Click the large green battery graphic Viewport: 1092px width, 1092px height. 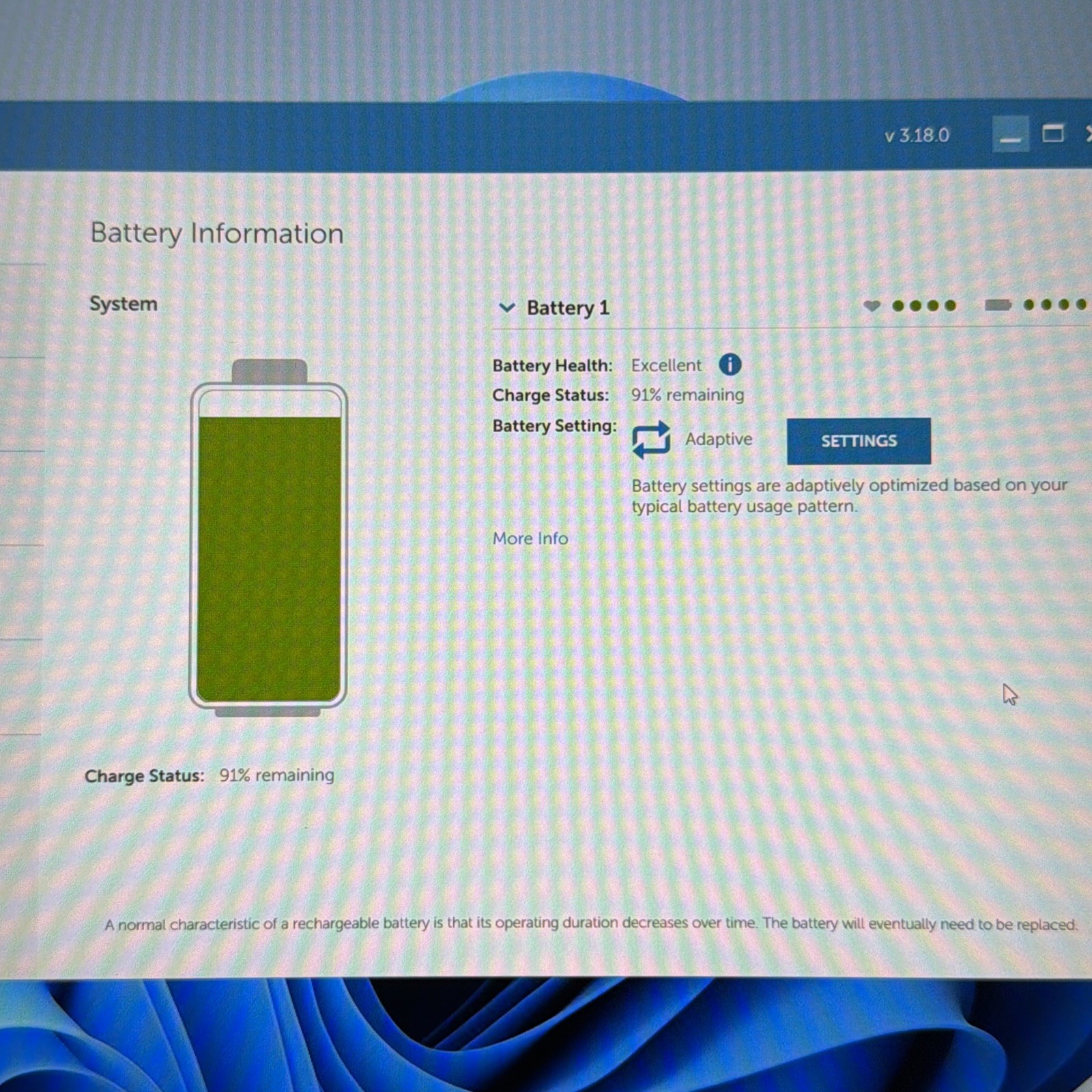click(x=269, y=537)
